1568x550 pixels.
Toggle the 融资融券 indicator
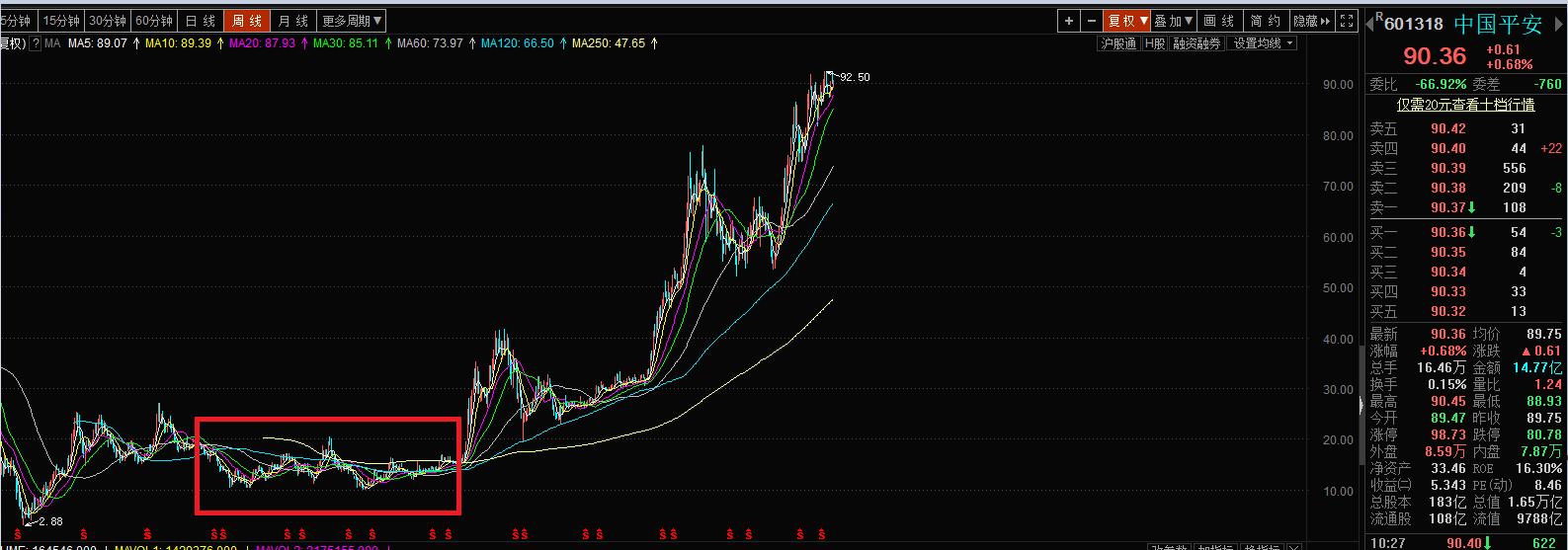point(1197,43)
